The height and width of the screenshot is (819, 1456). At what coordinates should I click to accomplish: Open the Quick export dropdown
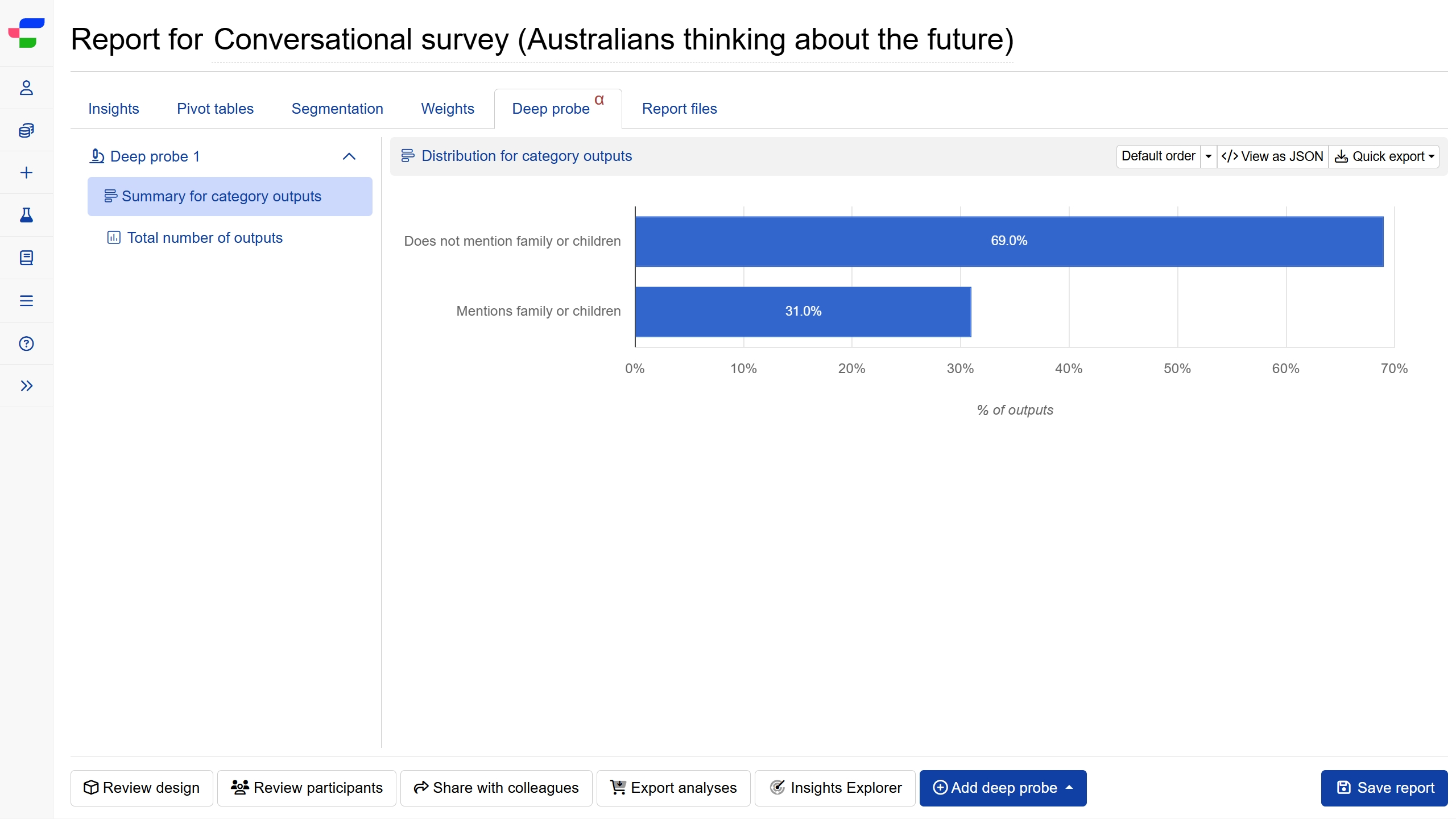pos(1384,156)
